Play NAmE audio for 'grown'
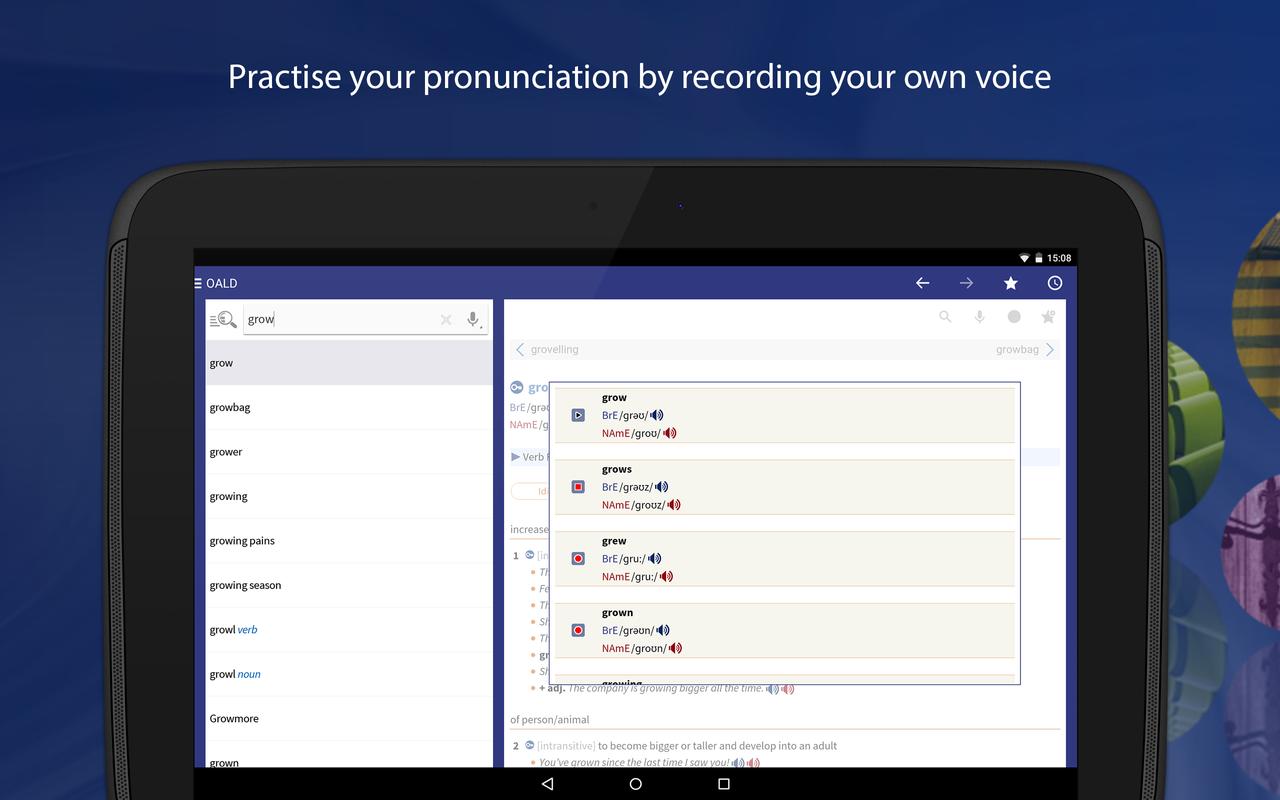The width and height of the screenshot is (1280, 800). [x=676, y=648]
